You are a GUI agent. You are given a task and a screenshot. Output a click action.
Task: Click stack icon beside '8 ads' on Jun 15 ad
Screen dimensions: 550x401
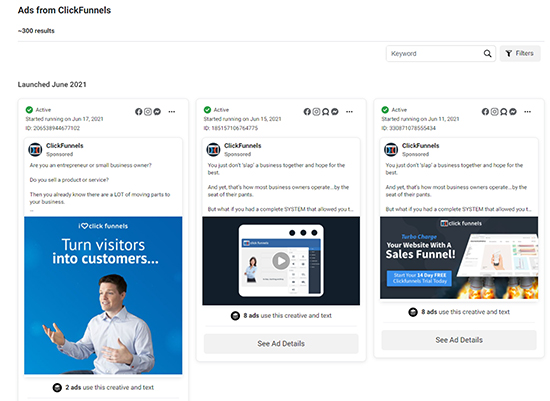coord(235,316)
